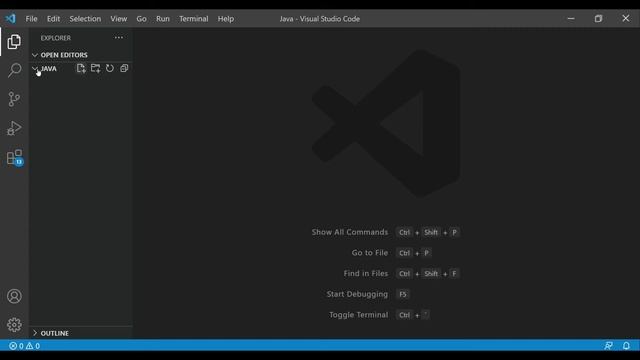The width and height of the screenshot is (640, 360).
Task: Create a New Folder in JAVA folder
Action: point(96,69)
